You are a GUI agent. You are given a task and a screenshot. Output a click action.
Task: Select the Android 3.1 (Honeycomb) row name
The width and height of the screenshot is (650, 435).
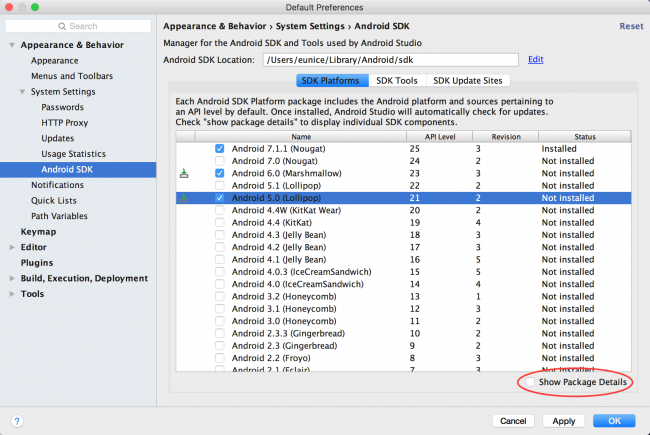point(284,309)
